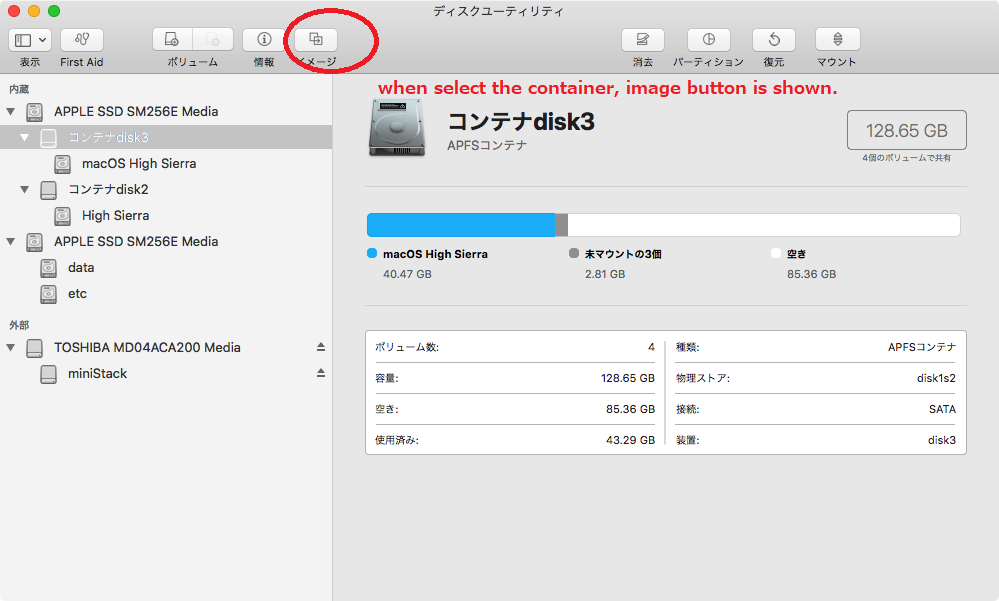Click the etc volume icon
Image resolution: width=999 pixels, height=601 pixels.
[x=48, y=294]
